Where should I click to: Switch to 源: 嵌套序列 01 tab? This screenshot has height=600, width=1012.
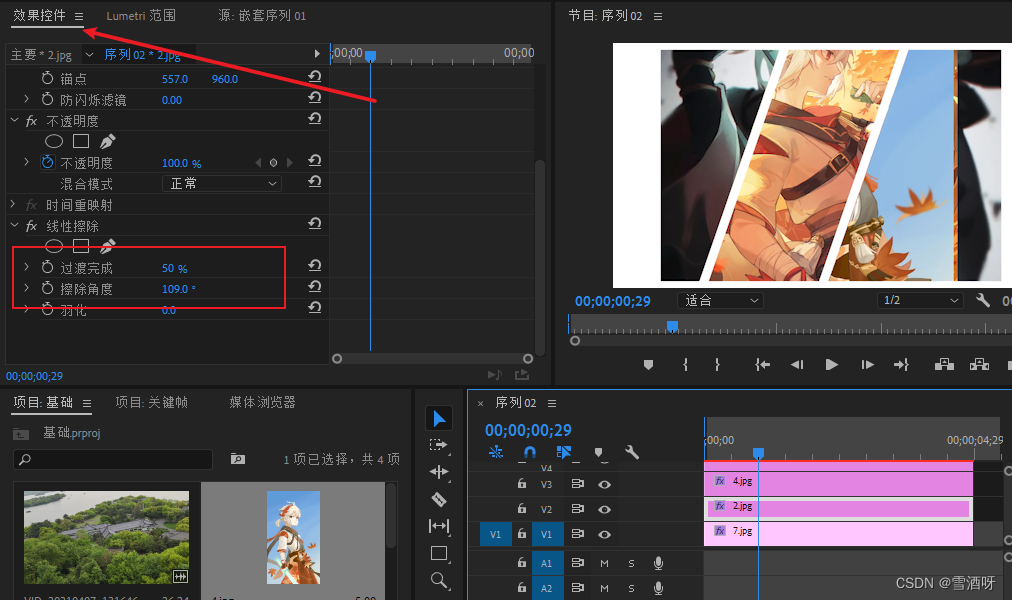(262, 15)
